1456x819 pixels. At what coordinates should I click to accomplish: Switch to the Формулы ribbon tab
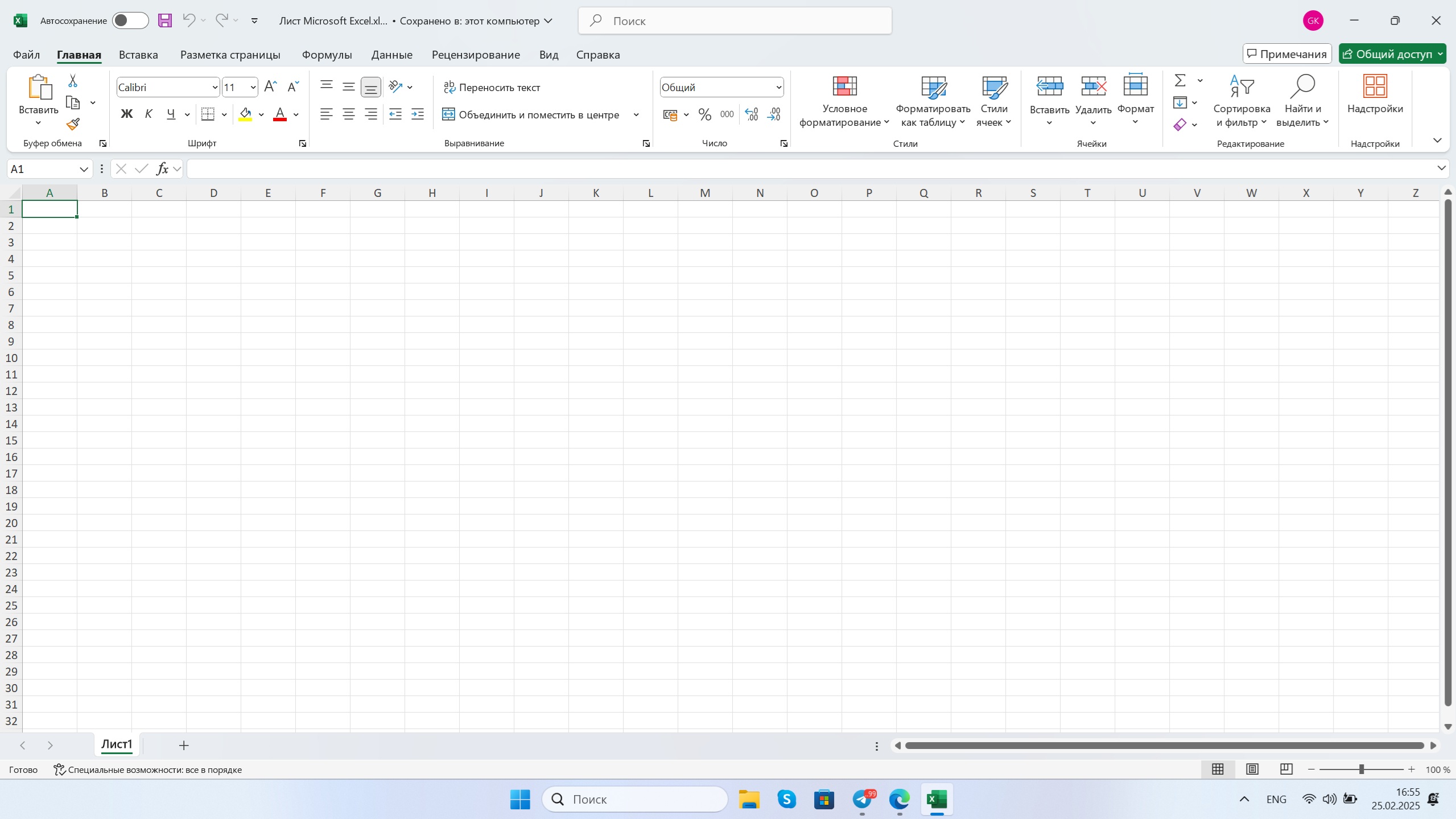[327, 55]
